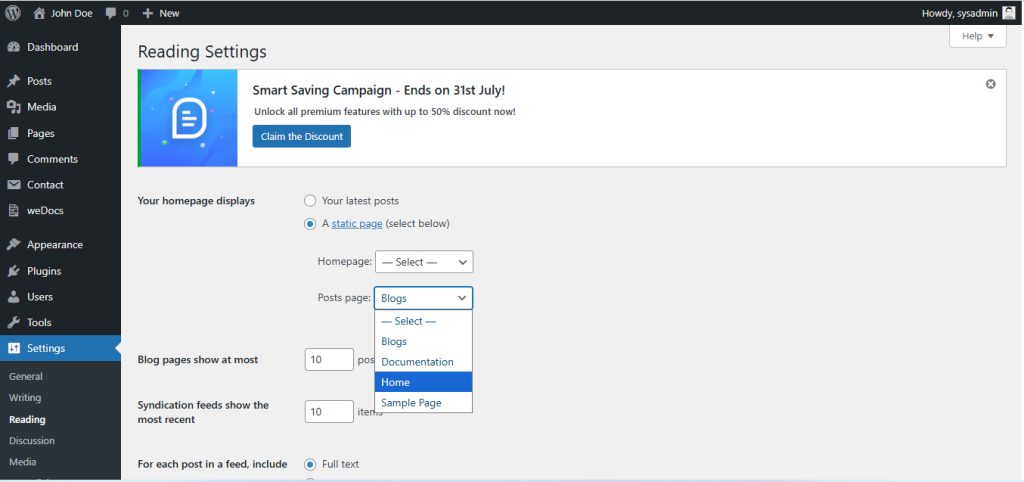This screenshot has width=1024, height=482.
Task: Expand the Help panel
Action: 976,36
